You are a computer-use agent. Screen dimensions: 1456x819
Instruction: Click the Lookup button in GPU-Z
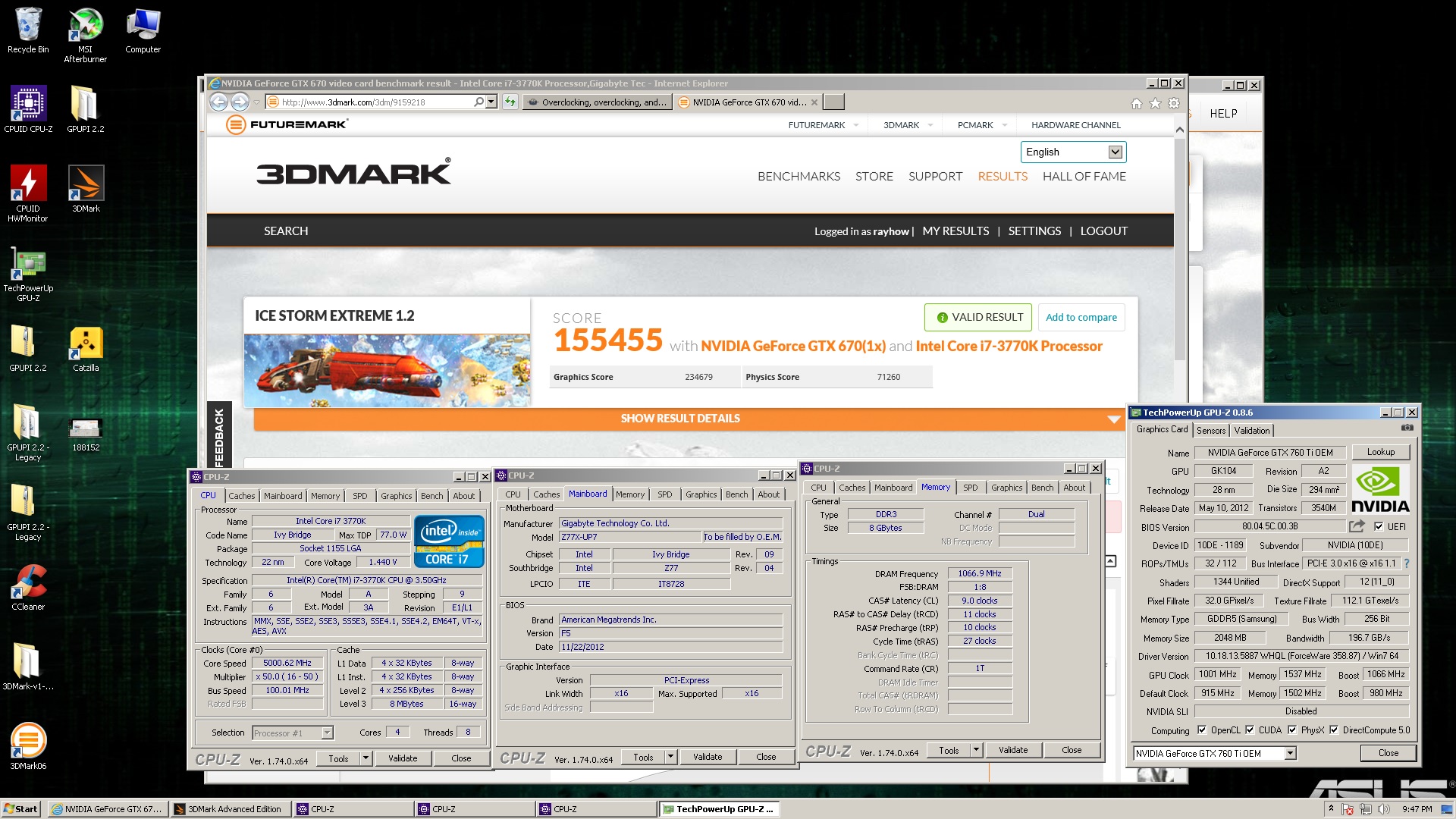pyautogui.click(x=1380, y=452)
